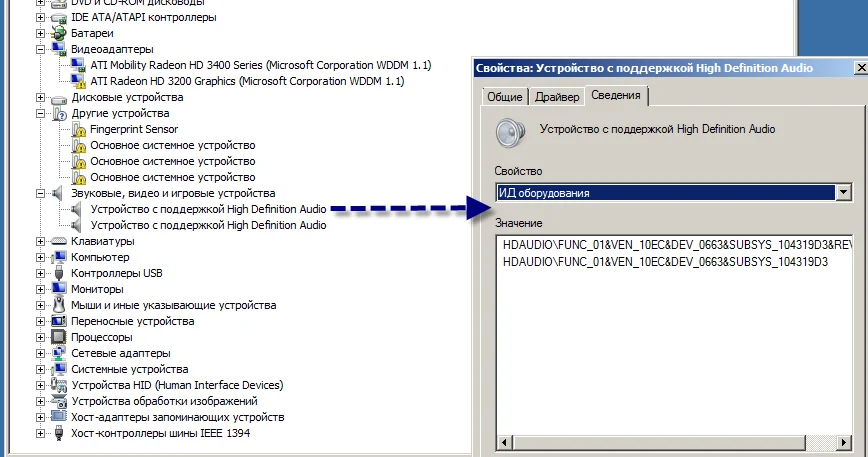Click the large speaker icon in the properties dialog
Image resolution: width=868 pixels, height=457 pixels.
tap(510, 133)
